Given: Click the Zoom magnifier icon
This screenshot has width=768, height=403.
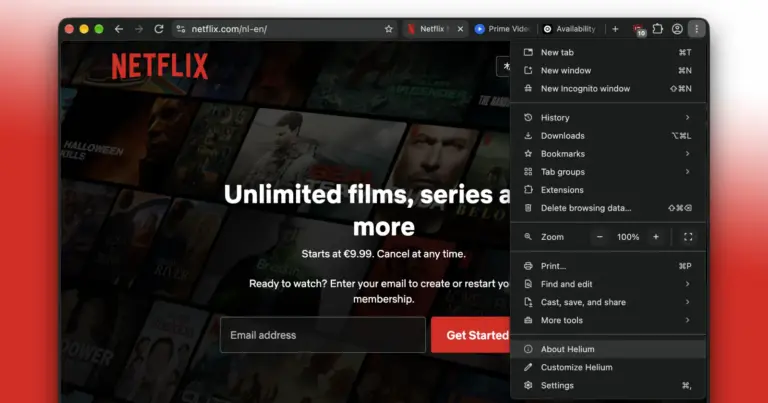Looking at the screenshot, I should point(528,237).
